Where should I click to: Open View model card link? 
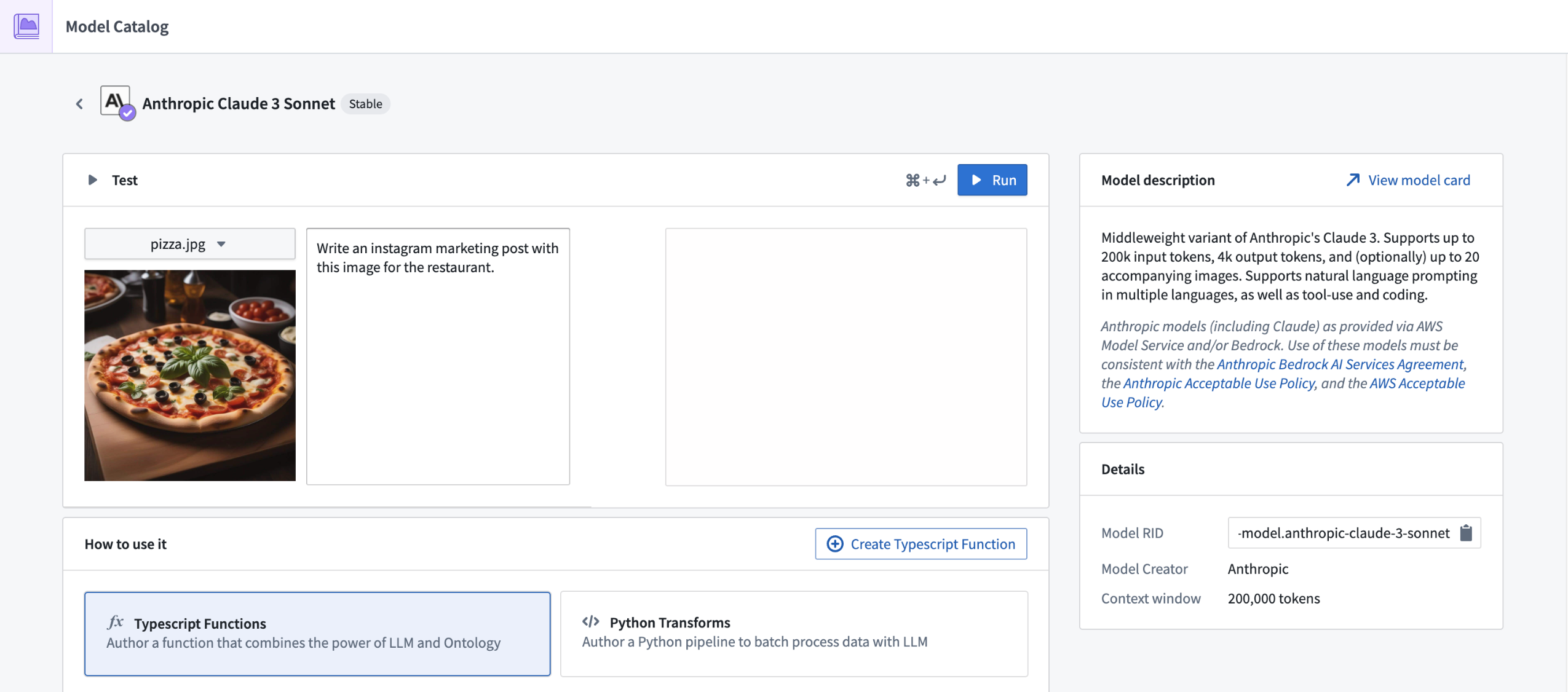1408,180
